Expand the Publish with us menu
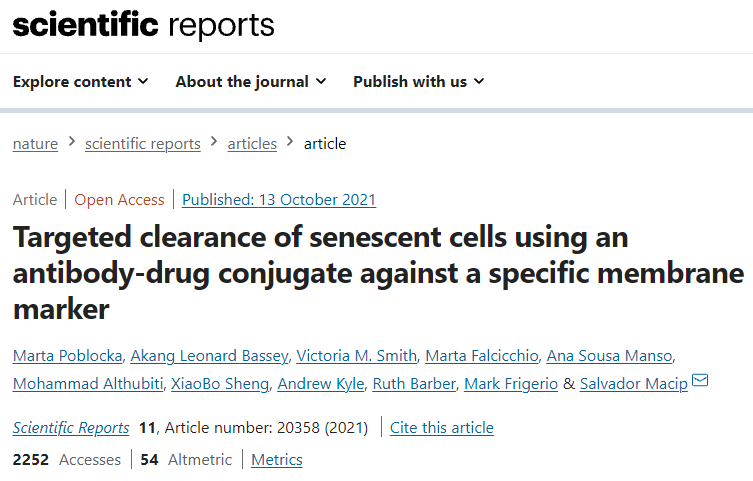753x481 pixels. pyautogui.click(x=419, y=82)
